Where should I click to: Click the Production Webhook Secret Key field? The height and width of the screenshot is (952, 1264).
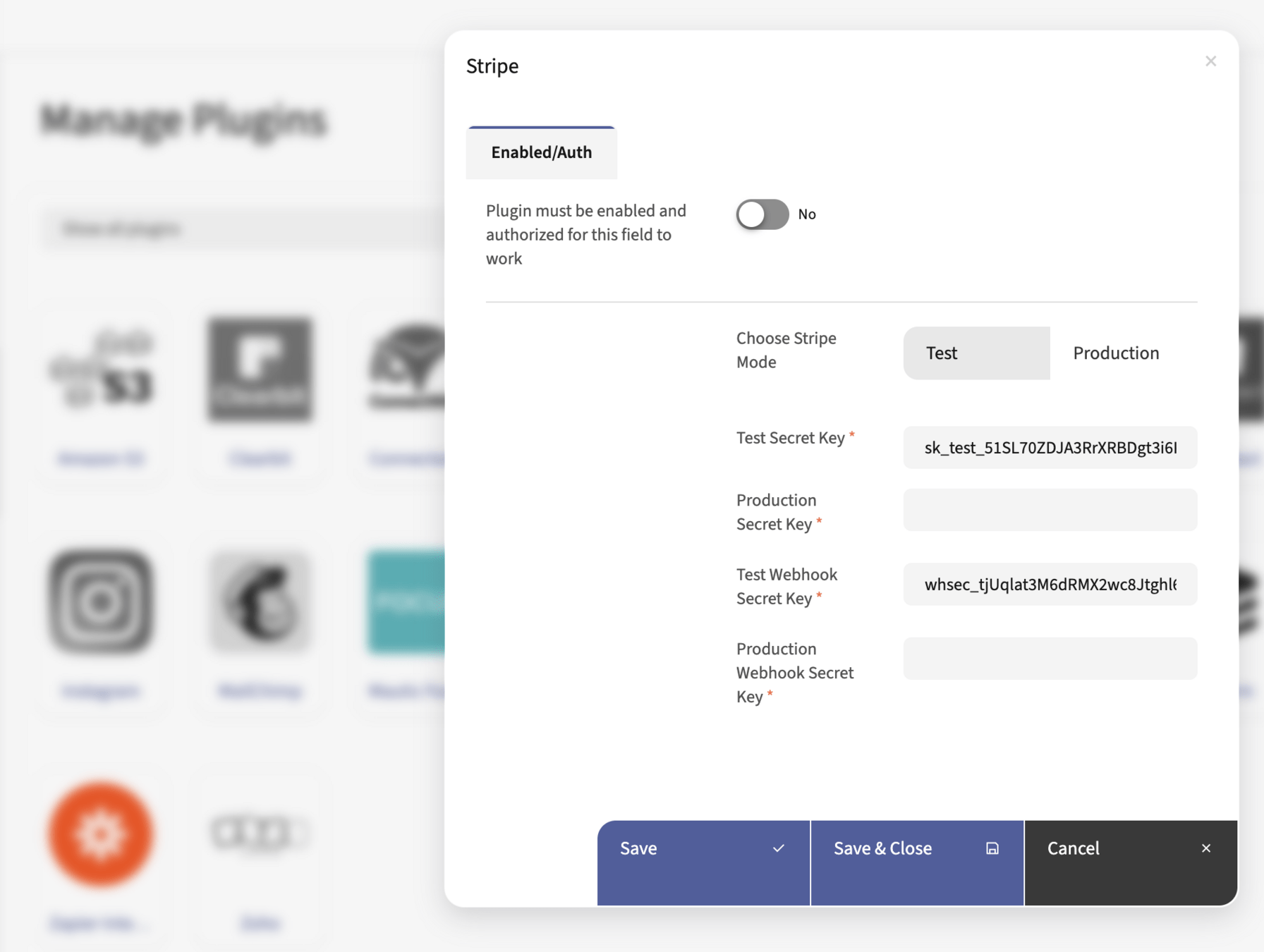coord(1050,659)
